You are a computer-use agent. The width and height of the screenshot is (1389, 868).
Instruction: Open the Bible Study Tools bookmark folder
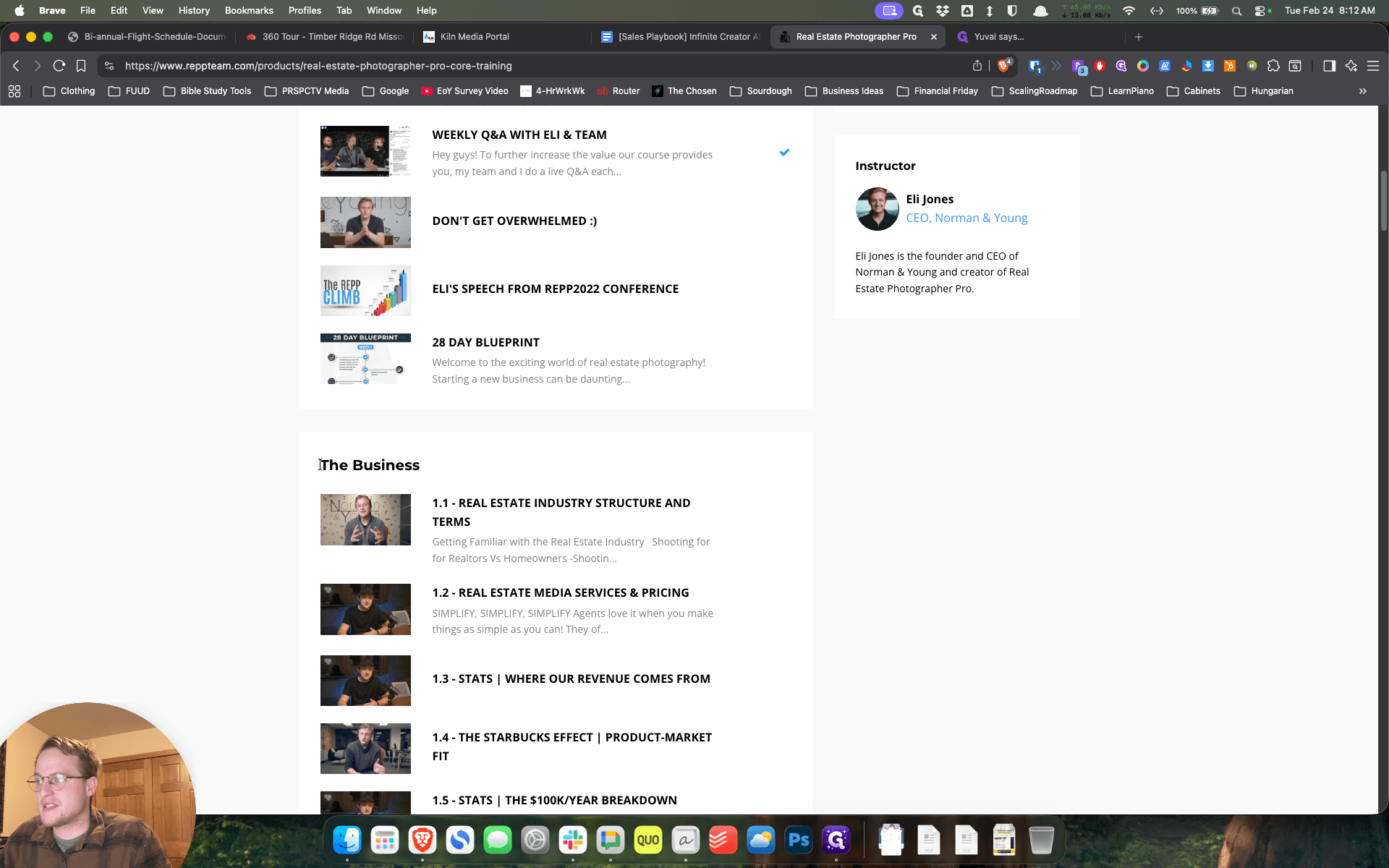click(x=207, y=91)
